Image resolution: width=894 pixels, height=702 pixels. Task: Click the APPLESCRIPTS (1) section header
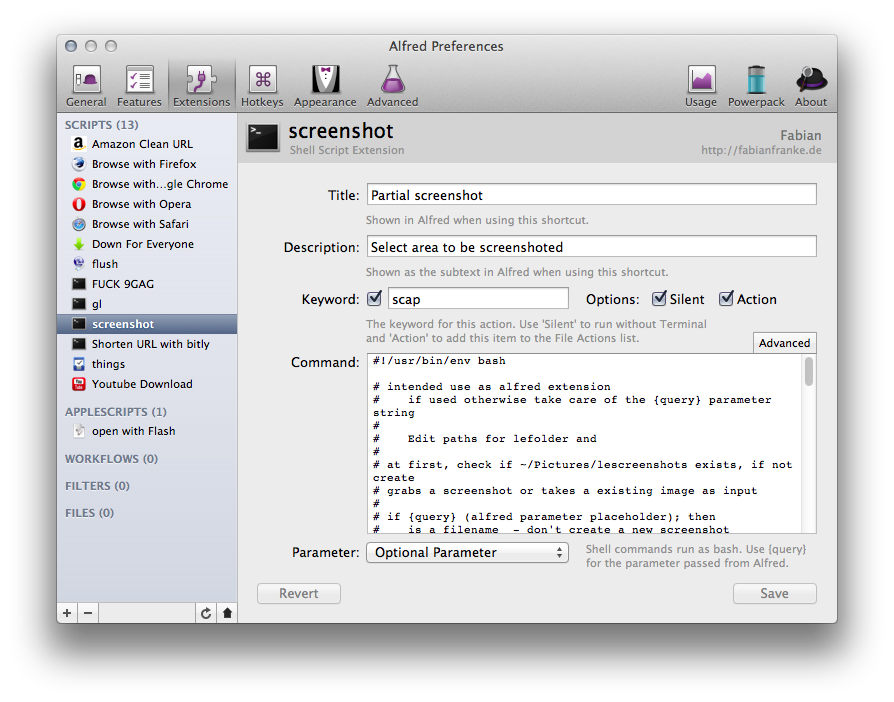(116, 412)
